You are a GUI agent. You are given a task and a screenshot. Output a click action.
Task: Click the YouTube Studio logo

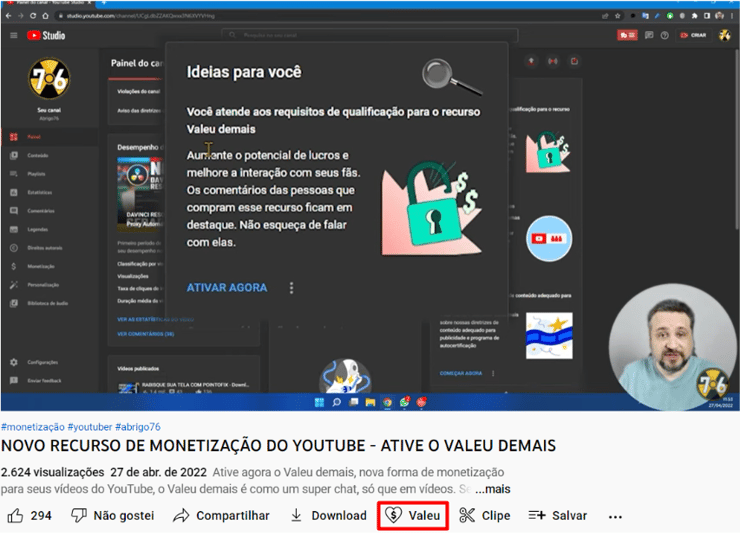[46, 35]
